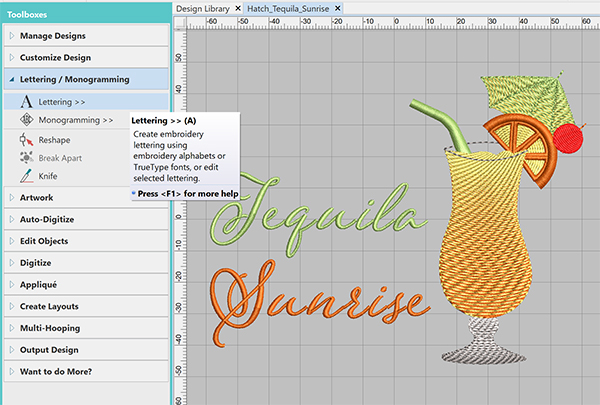Open the Monogramming tool icon
The height and width of the screenshot is (405, 600).
[x=25, y=120]
